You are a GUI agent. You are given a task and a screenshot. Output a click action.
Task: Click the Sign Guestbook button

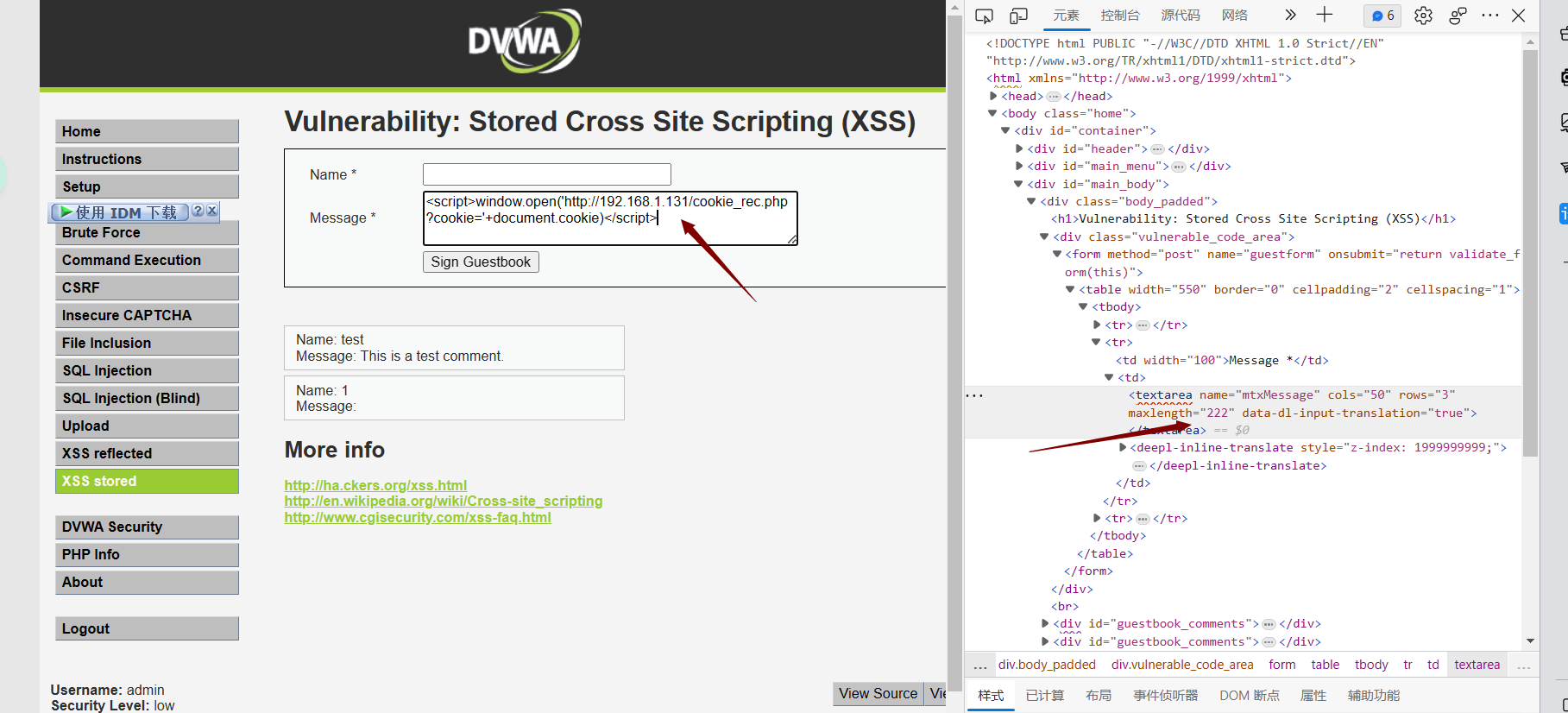pos(481,262)
